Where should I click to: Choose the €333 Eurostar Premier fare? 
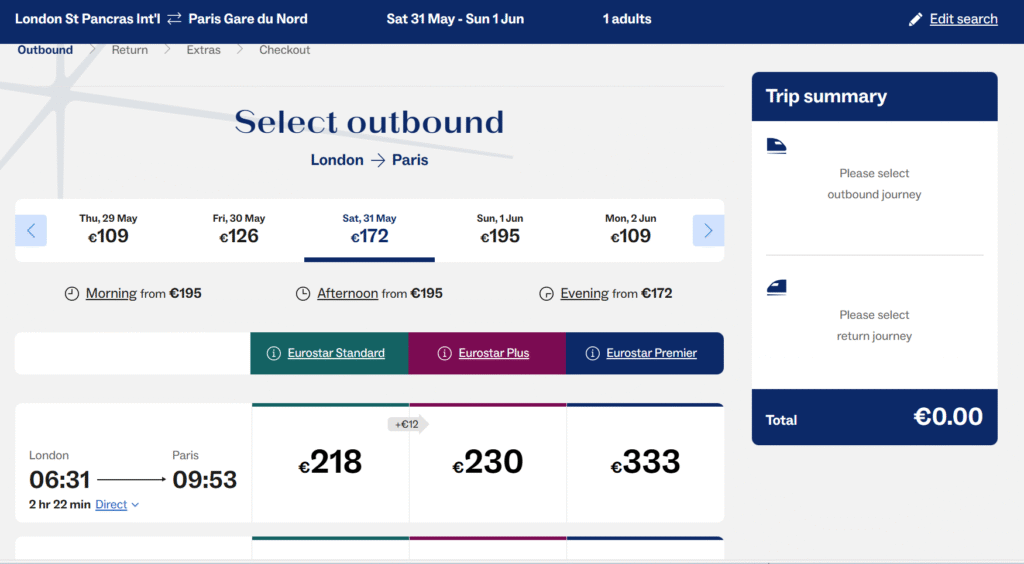point(645,463)
